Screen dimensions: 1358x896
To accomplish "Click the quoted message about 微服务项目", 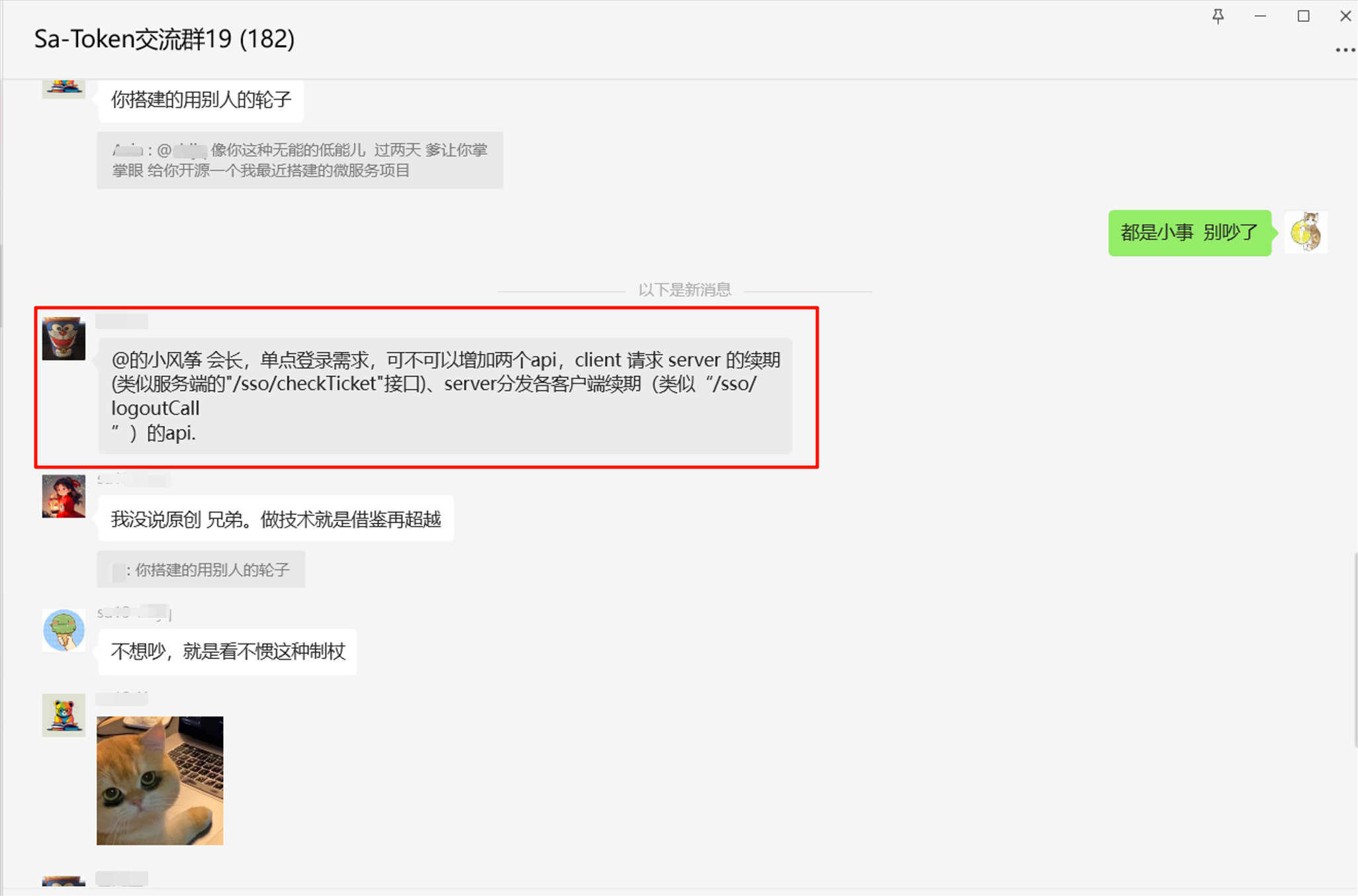I will [300, 160].
